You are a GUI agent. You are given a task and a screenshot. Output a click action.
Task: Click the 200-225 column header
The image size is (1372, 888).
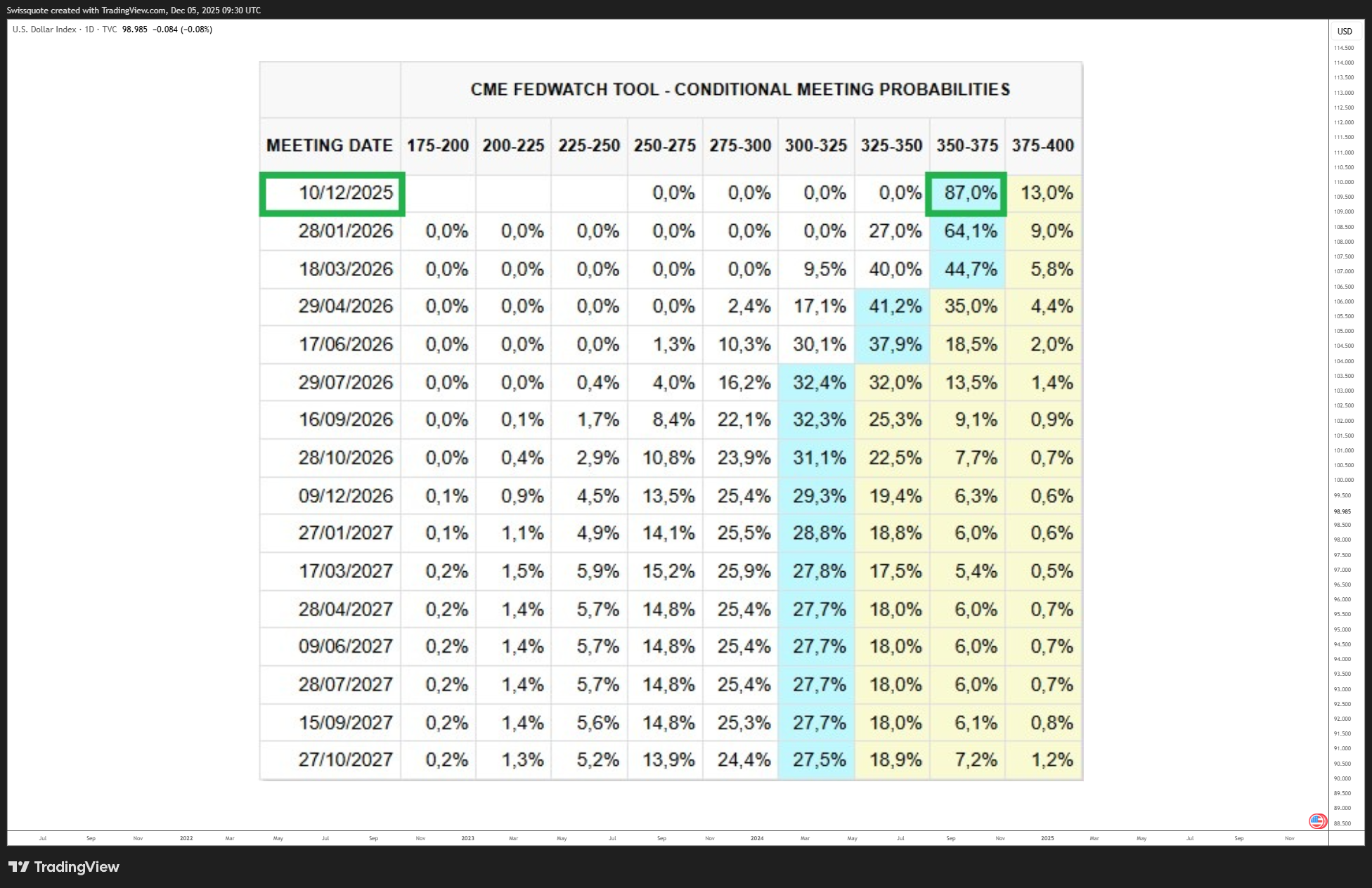(x=514, y=145)
